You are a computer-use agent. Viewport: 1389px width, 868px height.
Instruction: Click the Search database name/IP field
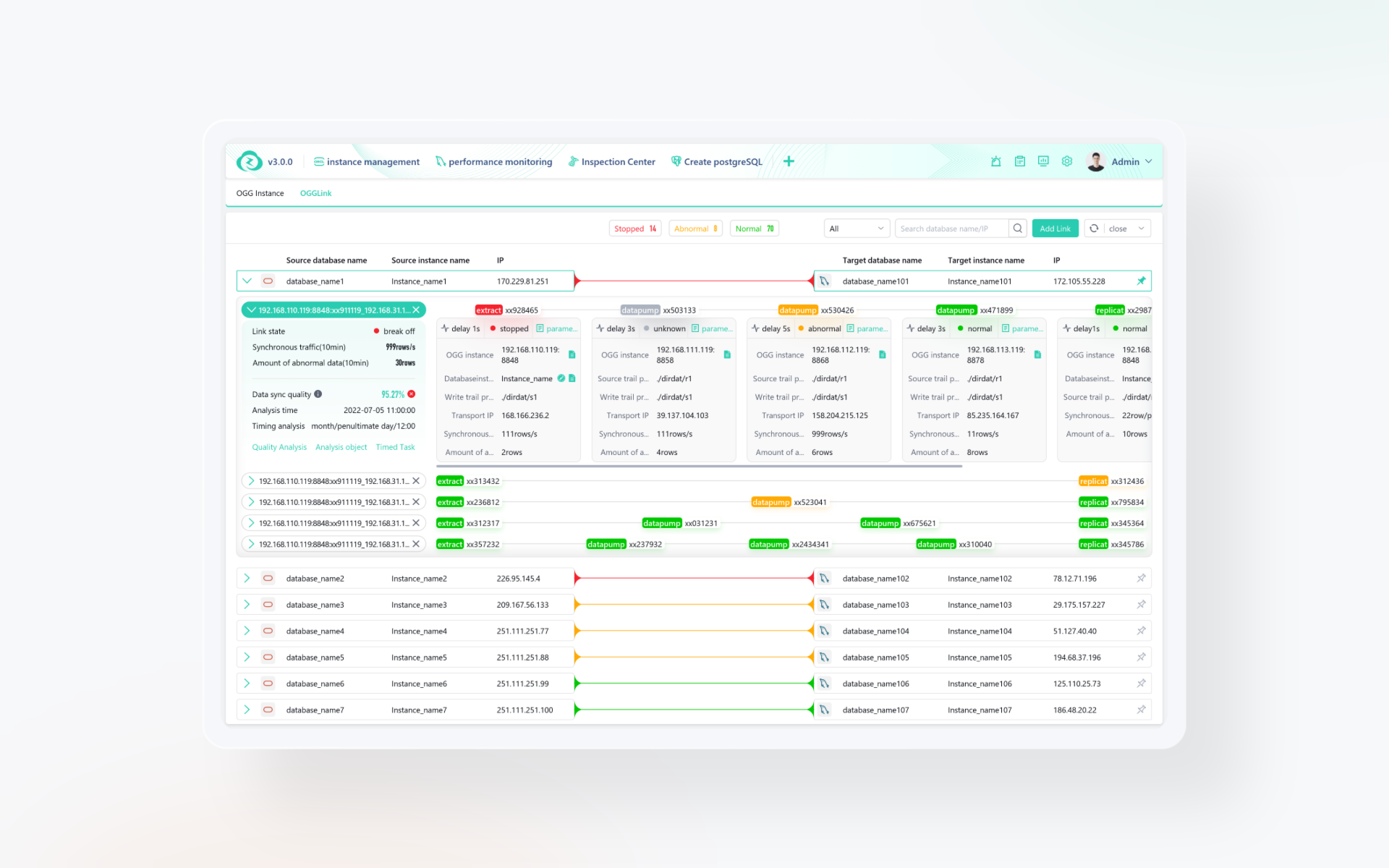tap(950, 229)
